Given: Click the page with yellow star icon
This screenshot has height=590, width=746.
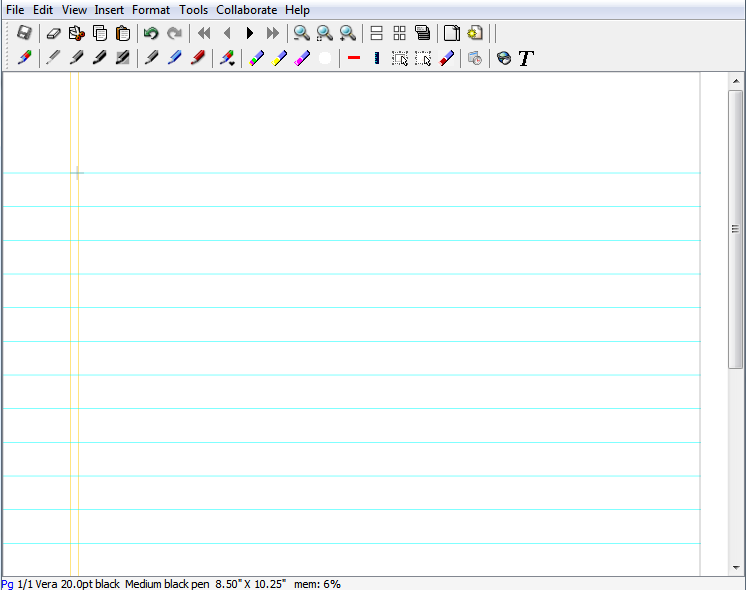Looking at the screenshot, I should [475, 33].
